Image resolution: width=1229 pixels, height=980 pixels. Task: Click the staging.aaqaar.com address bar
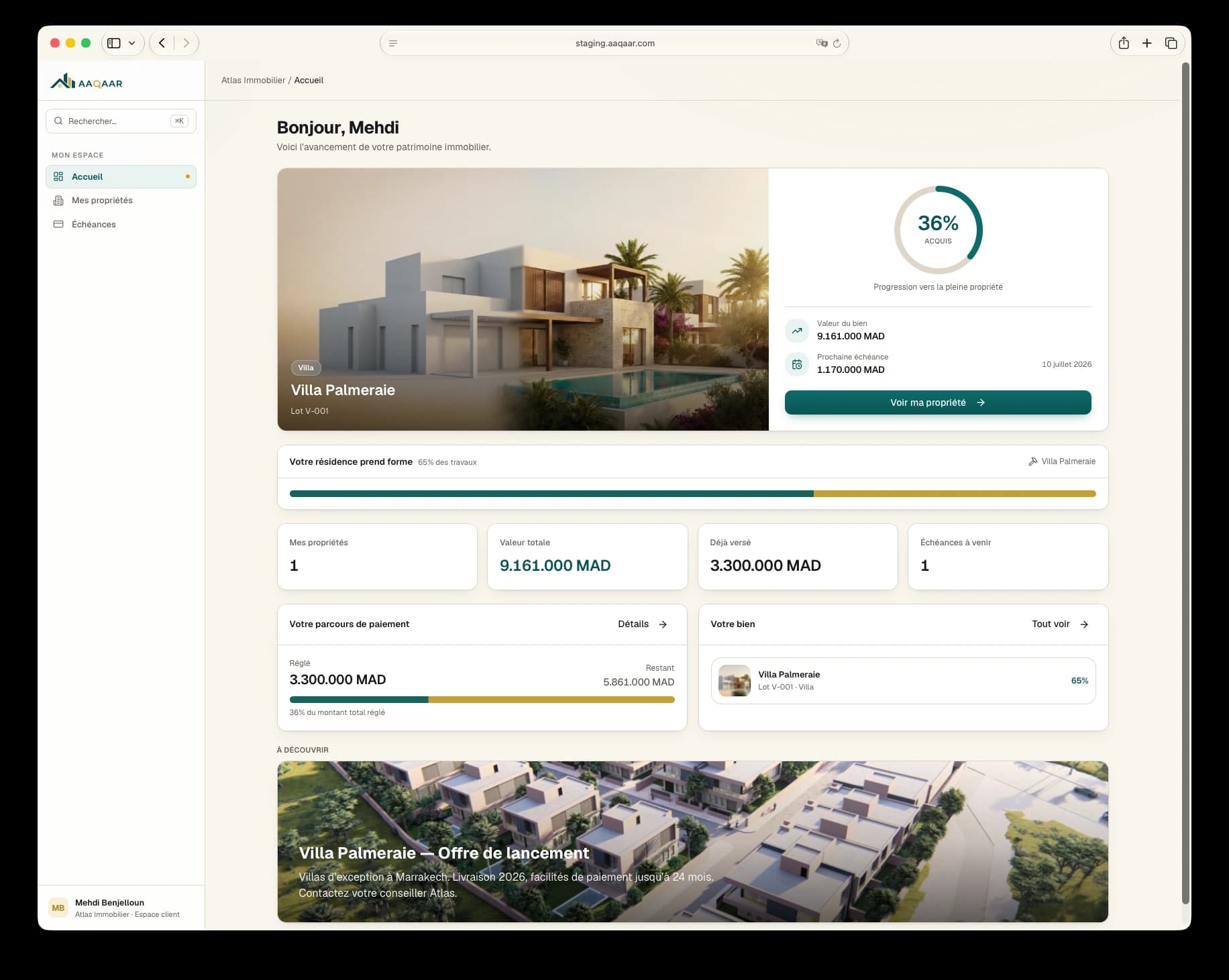coord(614,43)
